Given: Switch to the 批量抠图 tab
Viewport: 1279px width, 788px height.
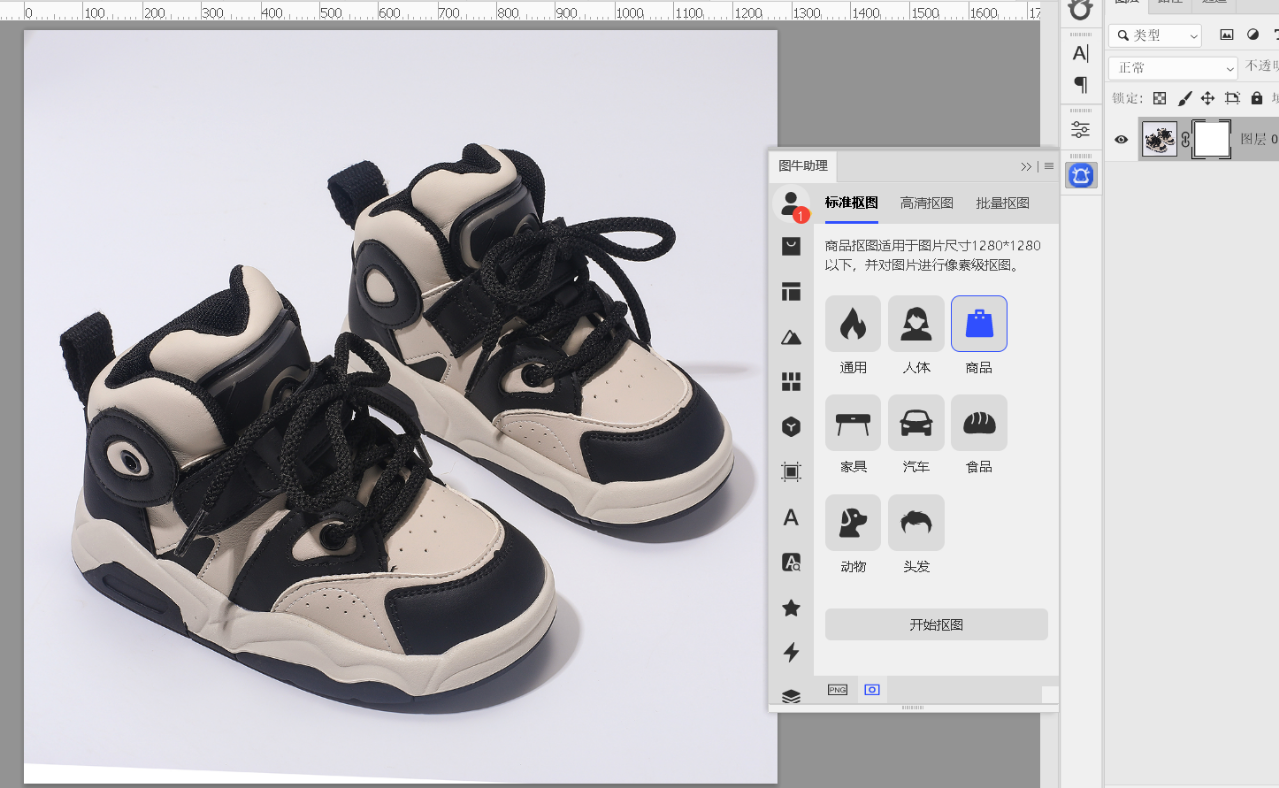Looking at the screenshot, I should pos(1003,203).
